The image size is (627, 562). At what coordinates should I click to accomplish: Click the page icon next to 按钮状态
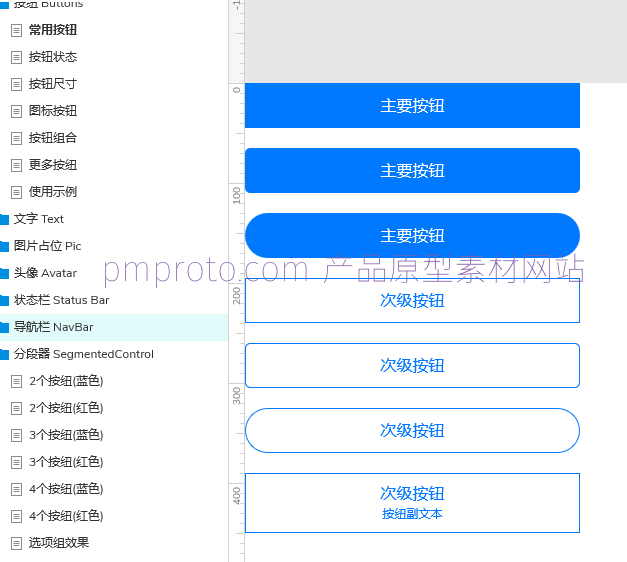pos(16,57)
